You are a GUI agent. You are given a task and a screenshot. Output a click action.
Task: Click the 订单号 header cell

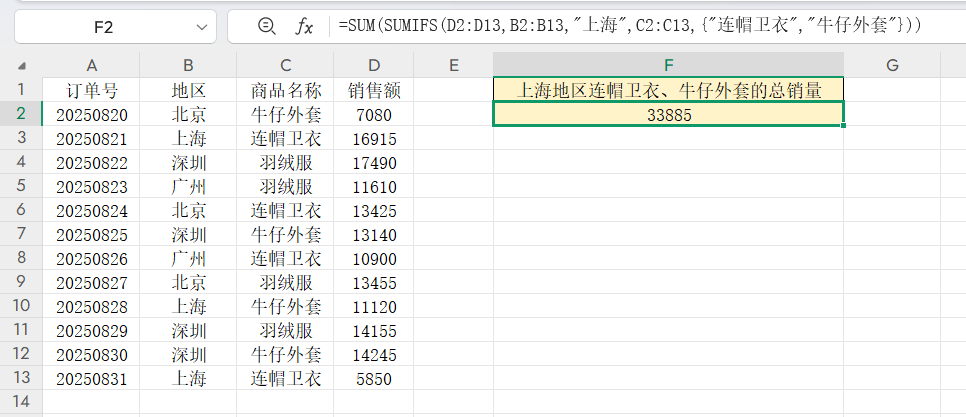91,91
